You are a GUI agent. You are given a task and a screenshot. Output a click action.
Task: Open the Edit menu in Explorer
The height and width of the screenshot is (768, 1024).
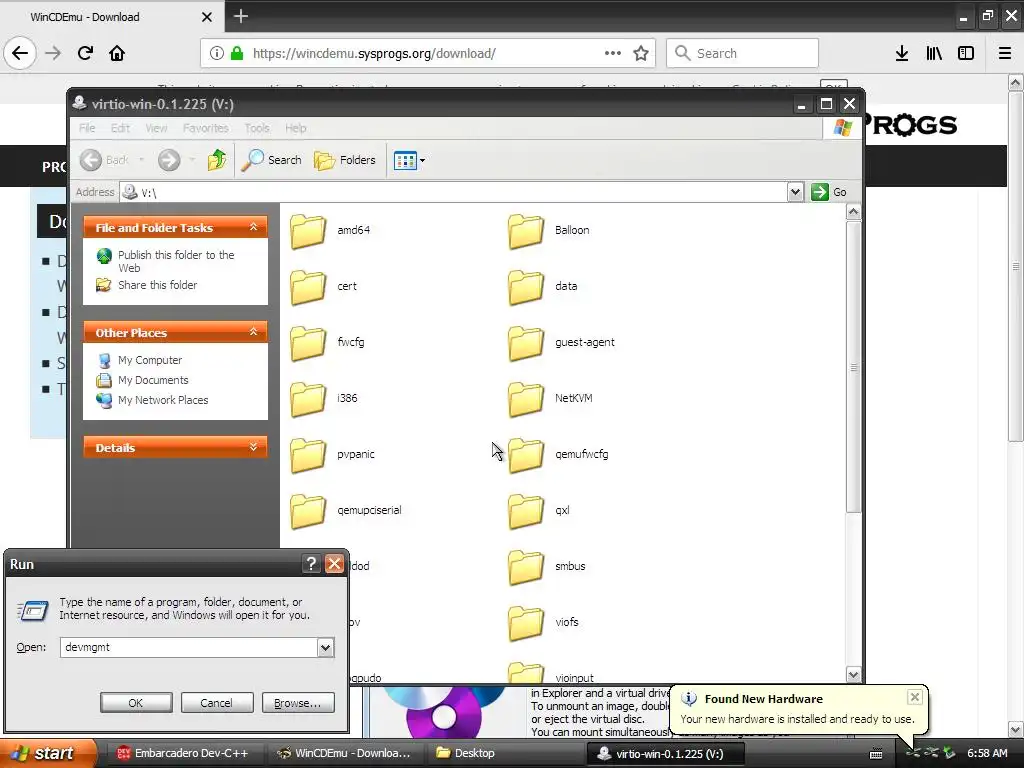coord(120,128)
